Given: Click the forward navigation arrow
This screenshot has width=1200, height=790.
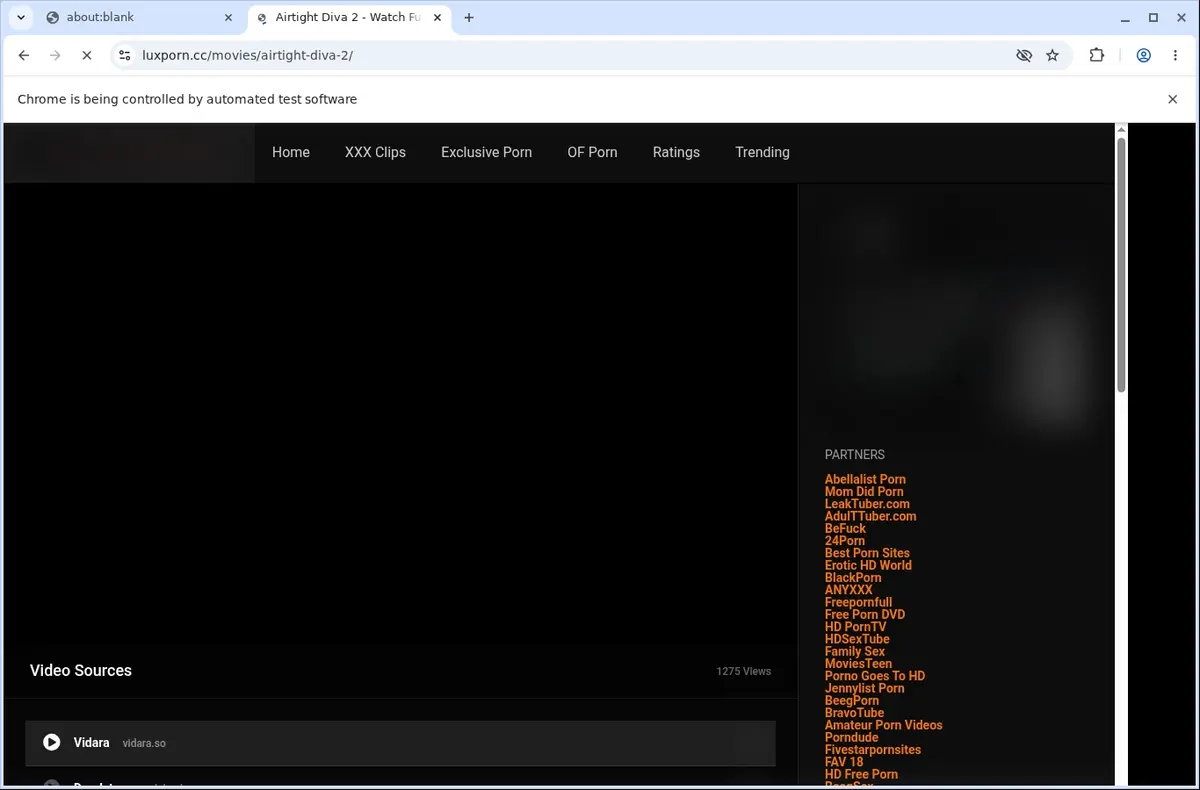Looking at the screenshot, I should pyautogui.click(x=55, y=55).
